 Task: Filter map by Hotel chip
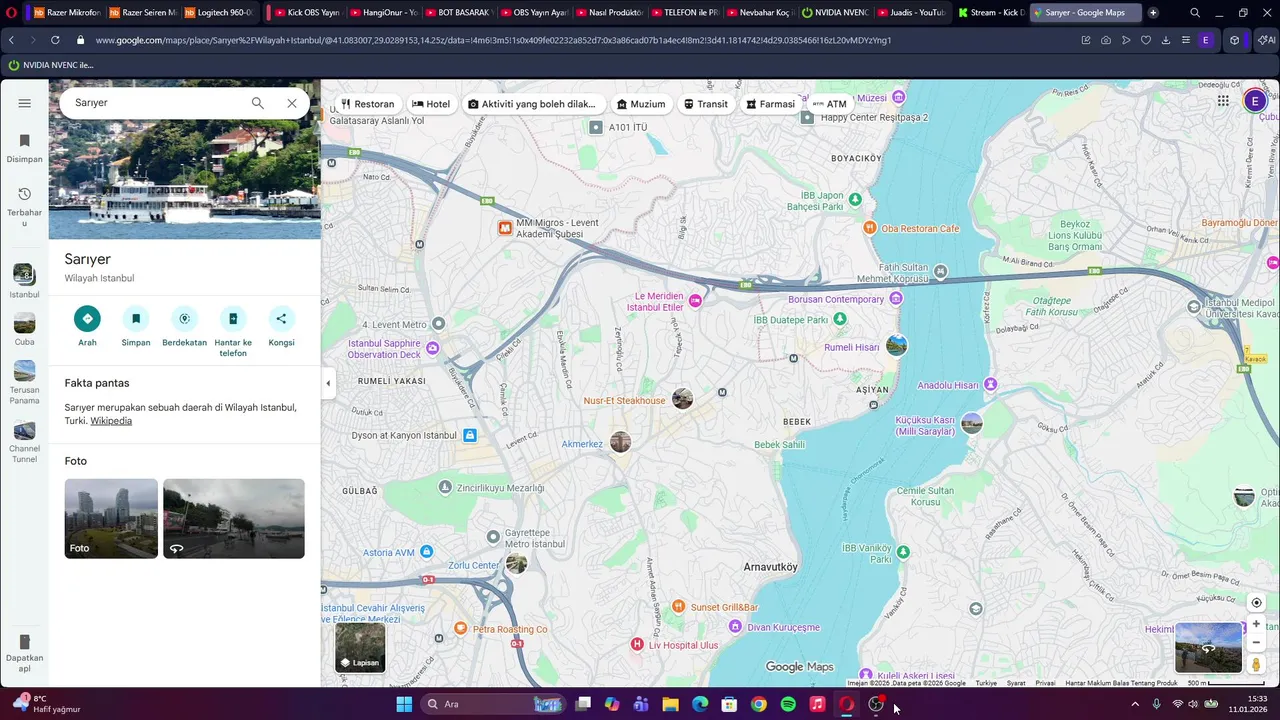click(x=431, y=104)
